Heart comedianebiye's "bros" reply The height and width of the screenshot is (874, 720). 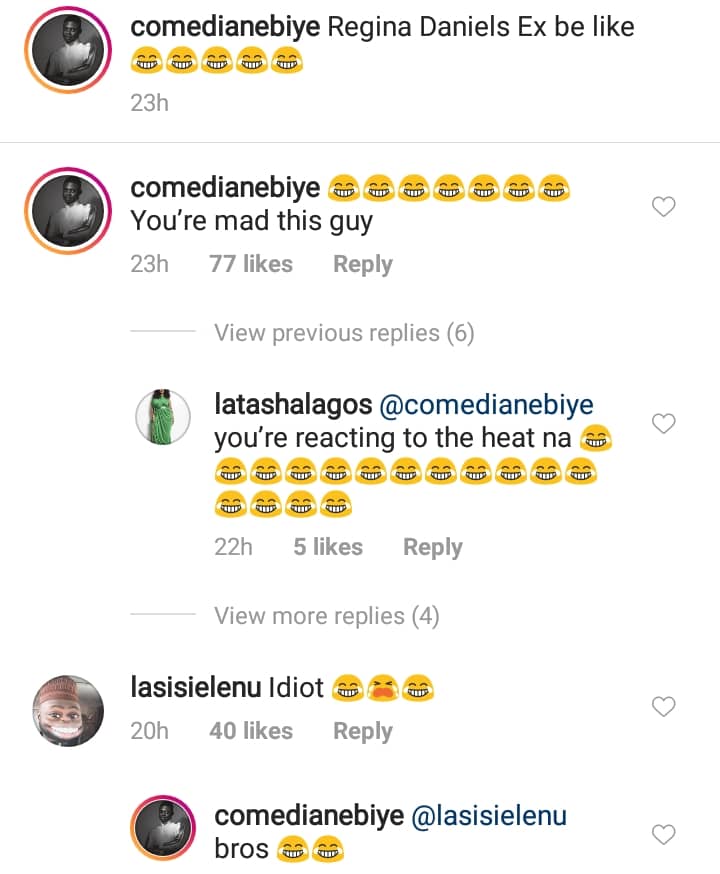[x=664, y=834]
